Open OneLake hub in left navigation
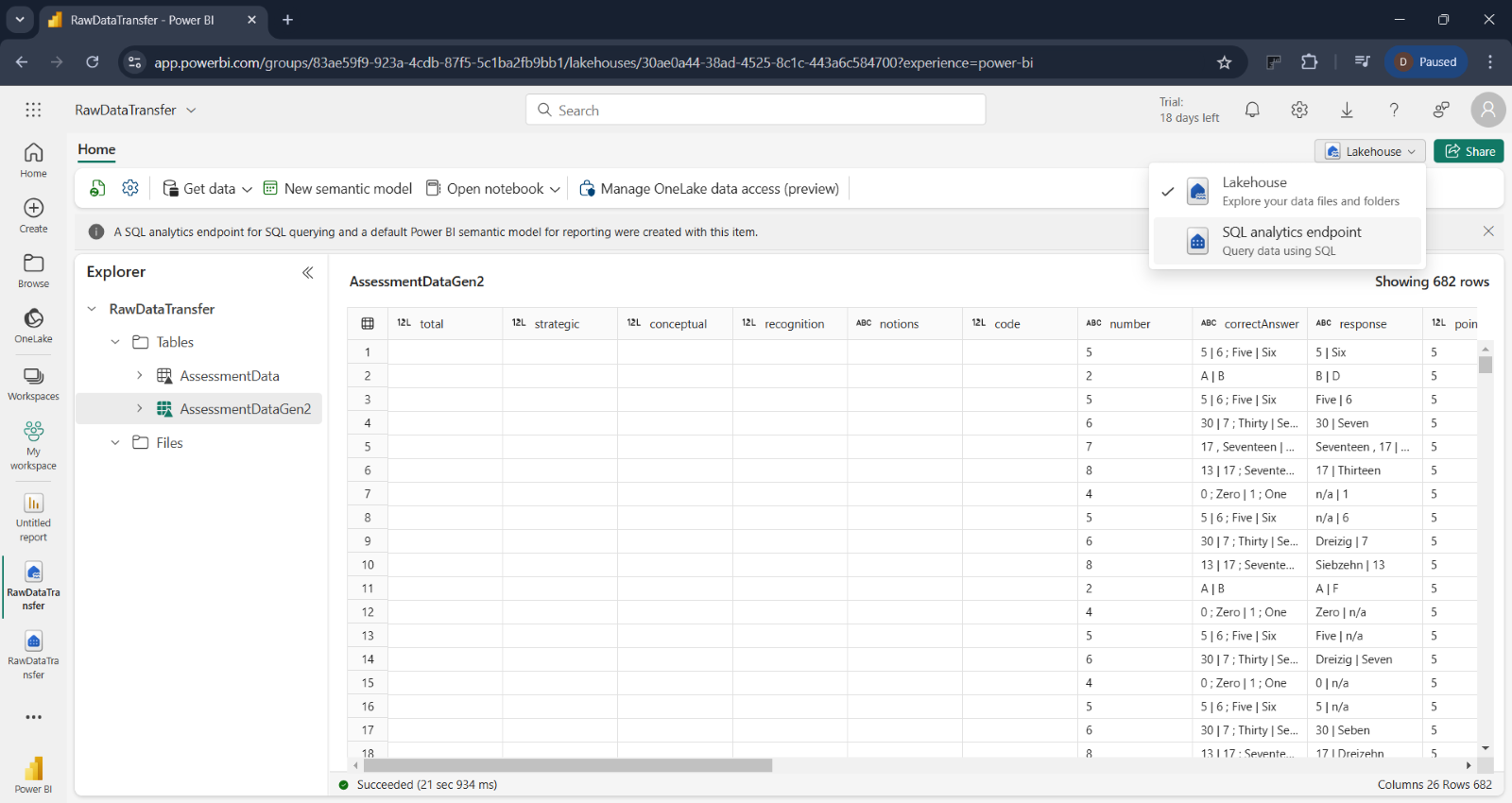The height and width of the screenshot is (803, 1512). [33, 325]
